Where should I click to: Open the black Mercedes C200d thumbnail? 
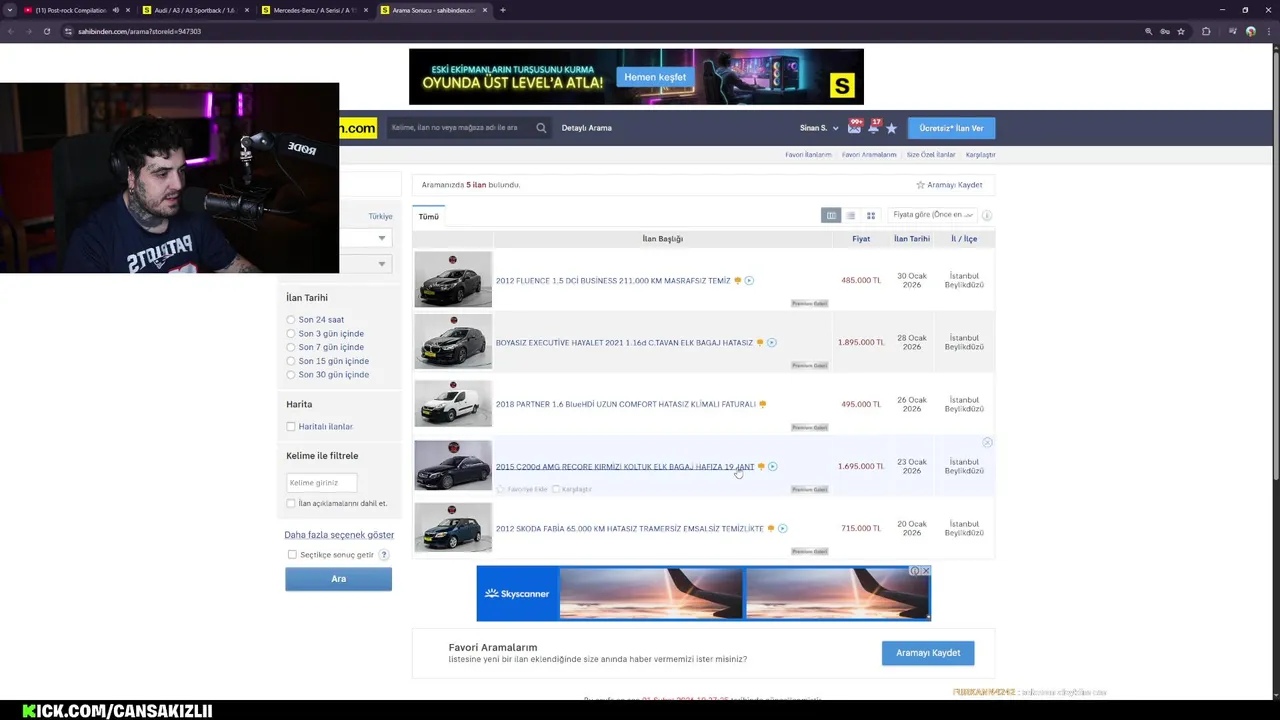tap(453, 466)
